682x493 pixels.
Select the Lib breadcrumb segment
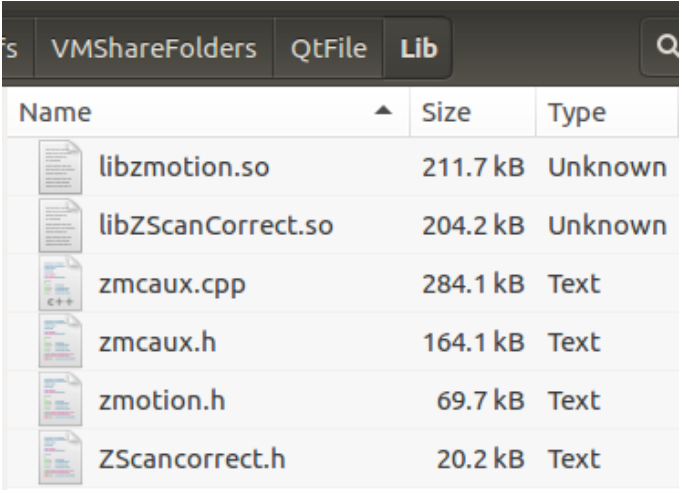point(418,48)
